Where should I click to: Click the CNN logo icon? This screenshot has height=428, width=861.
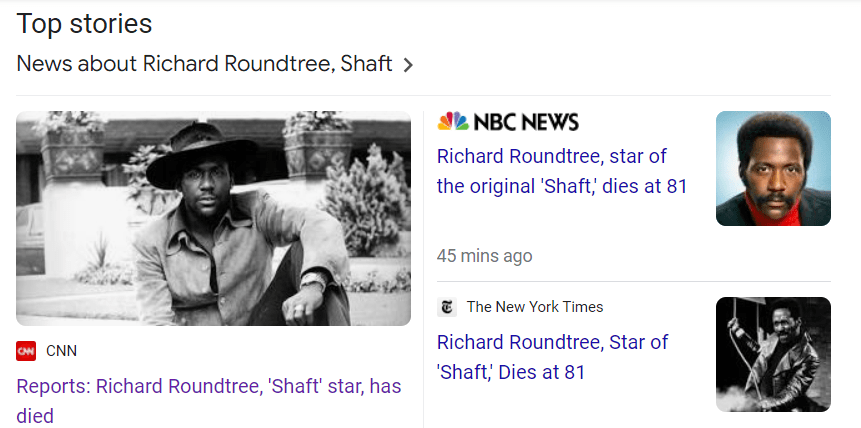[x=26, y=351]
